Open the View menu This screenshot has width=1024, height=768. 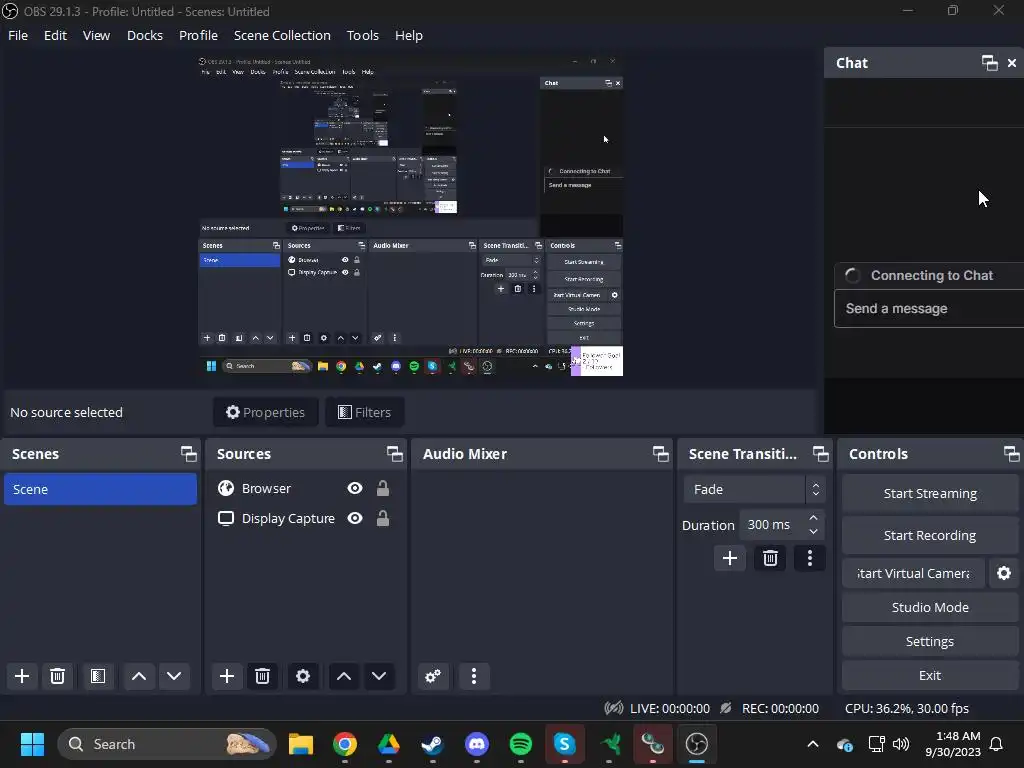click(x=96, y=35)
